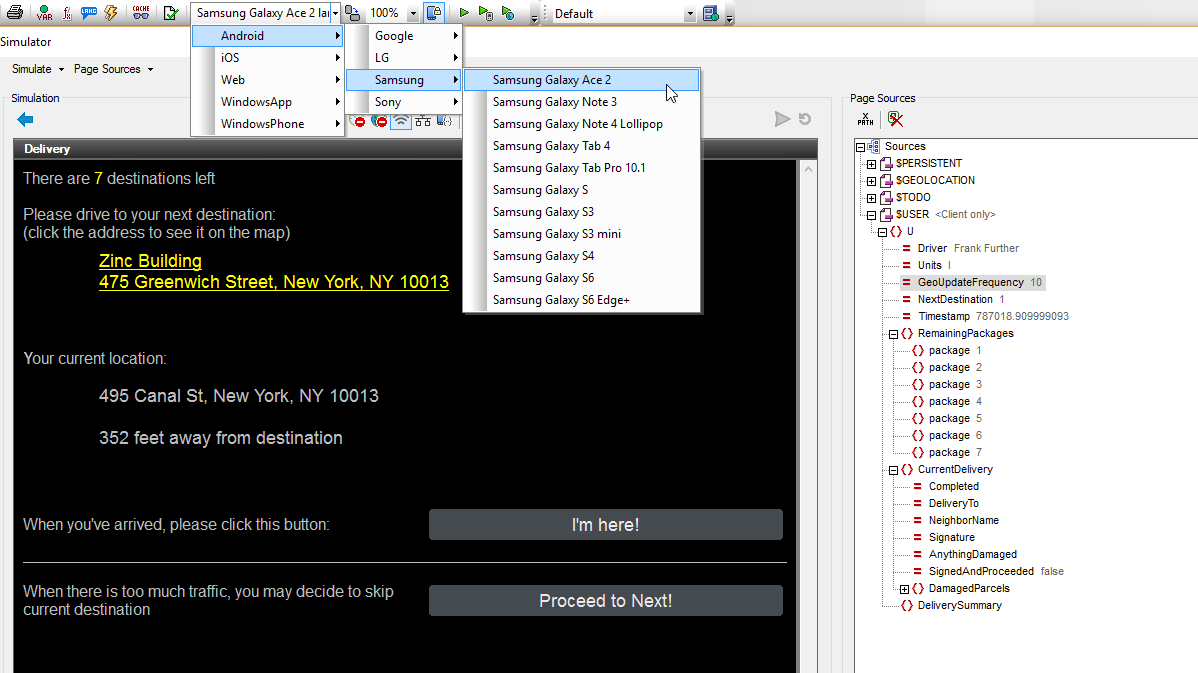Open the global variables VAR icon
This screenshot has width=1198, height=673.
pyautogui.click(x=44, y=13)
